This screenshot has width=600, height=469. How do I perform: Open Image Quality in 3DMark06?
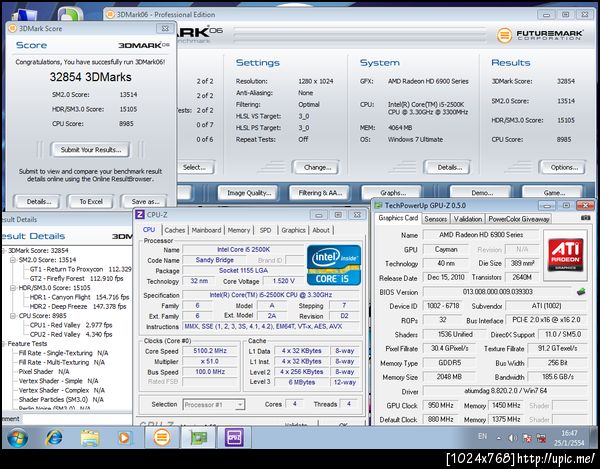coord(249,193)
